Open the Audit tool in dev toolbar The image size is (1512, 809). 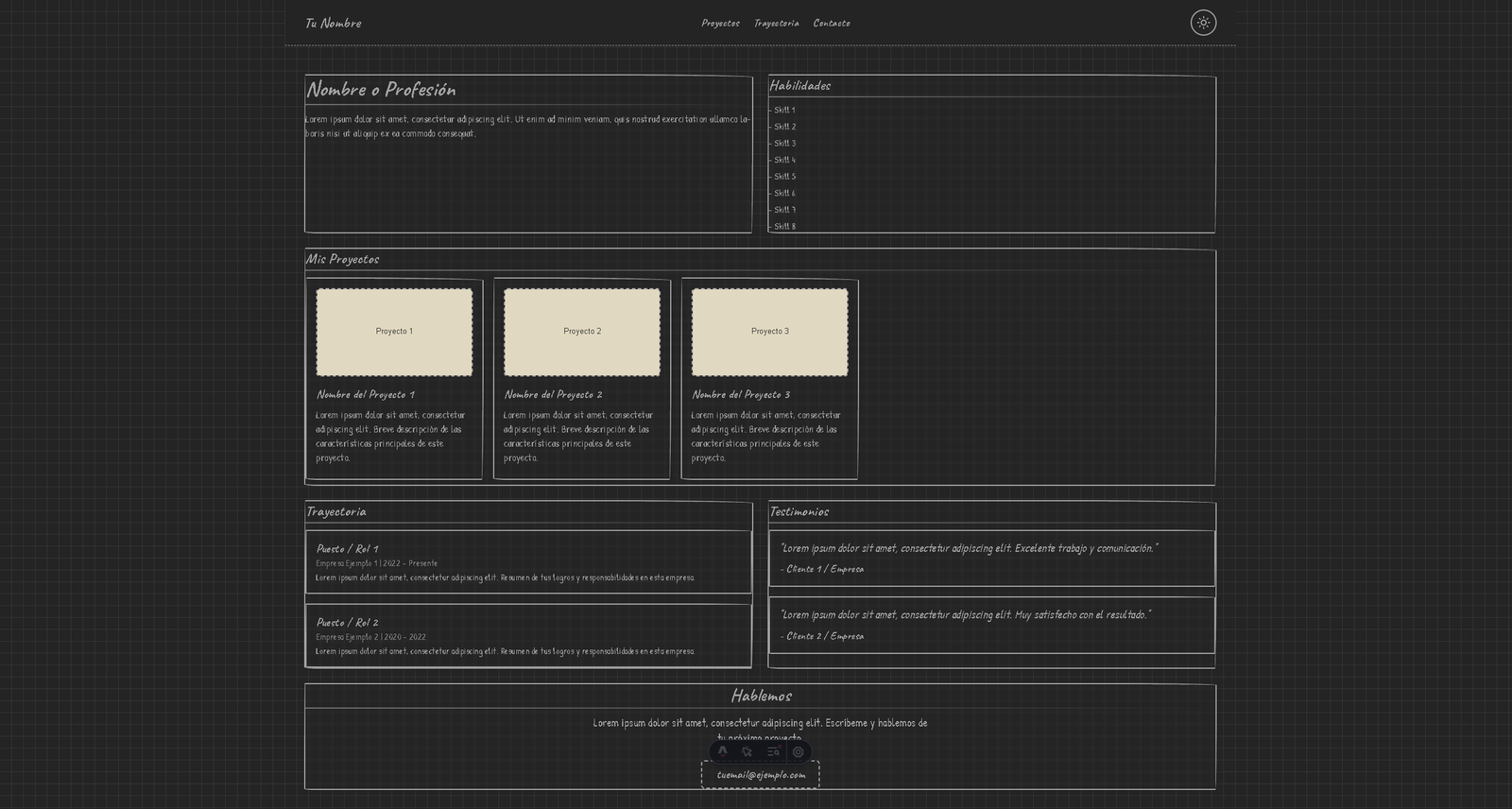point(773,751)
